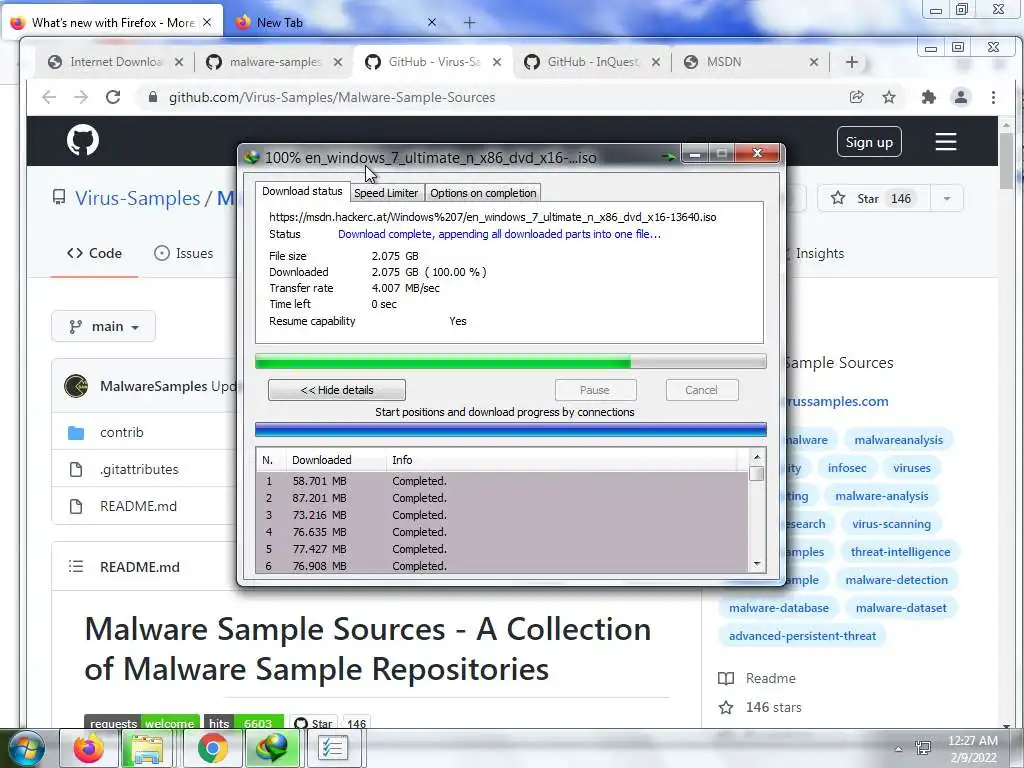The width and height of the screenshot is (1024, 768).
Task: Click the network tray icon
Action: [923, 748]
